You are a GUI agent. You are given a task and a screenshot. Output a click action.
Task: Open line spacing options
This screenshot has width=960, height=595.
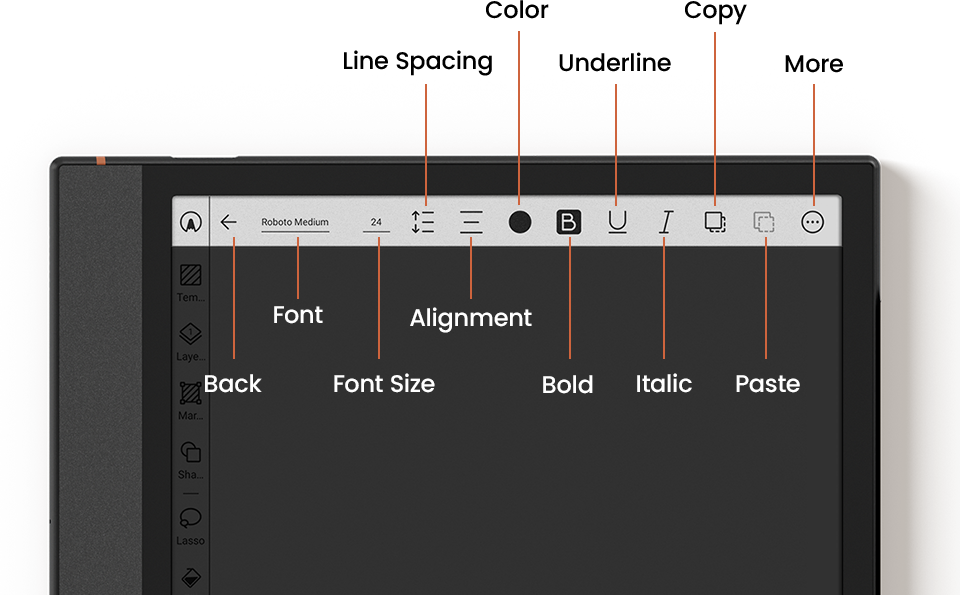(423, 222)
